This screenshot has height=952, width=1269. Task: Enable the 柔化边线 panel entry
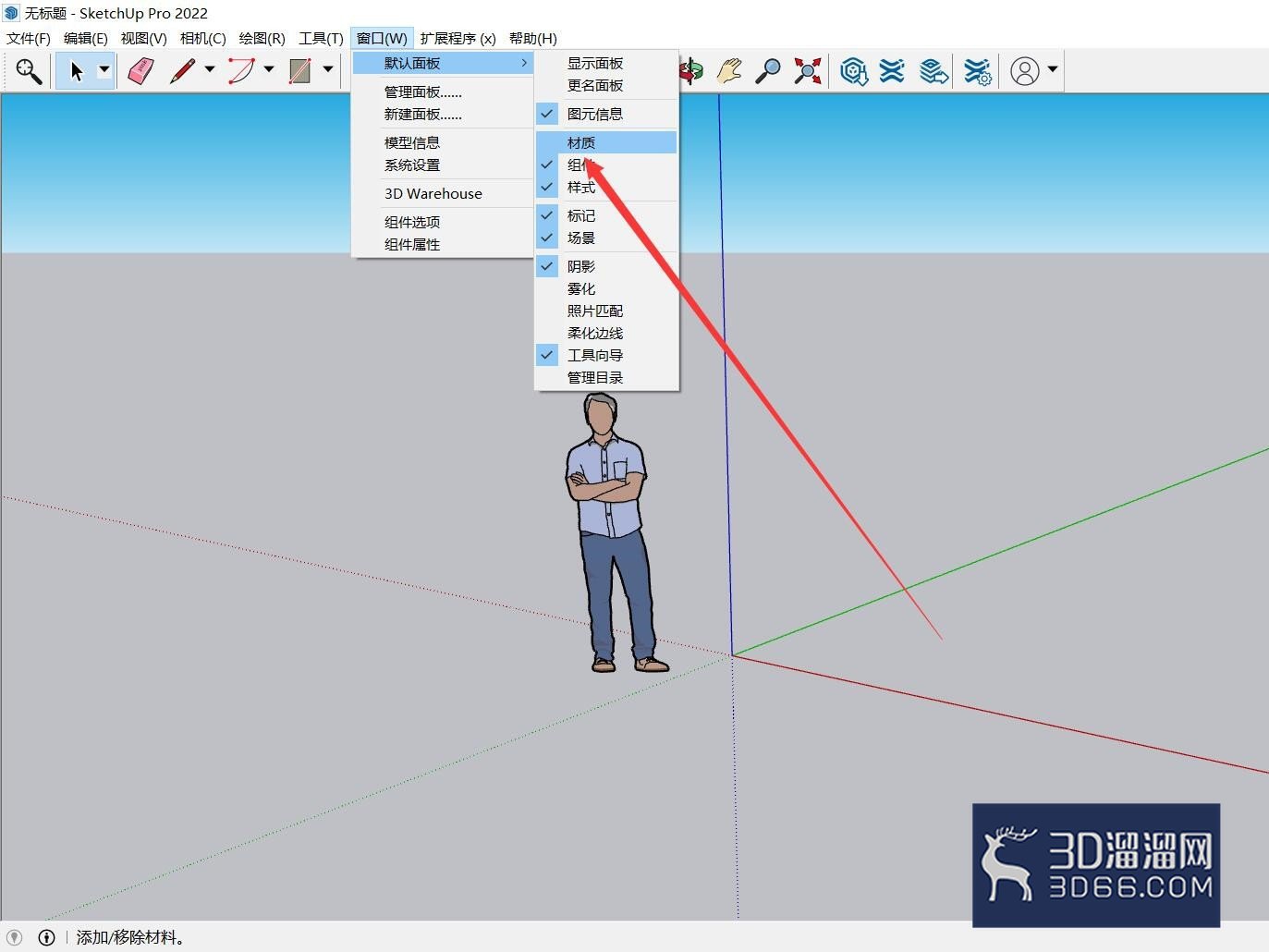[x=606, y=333]
